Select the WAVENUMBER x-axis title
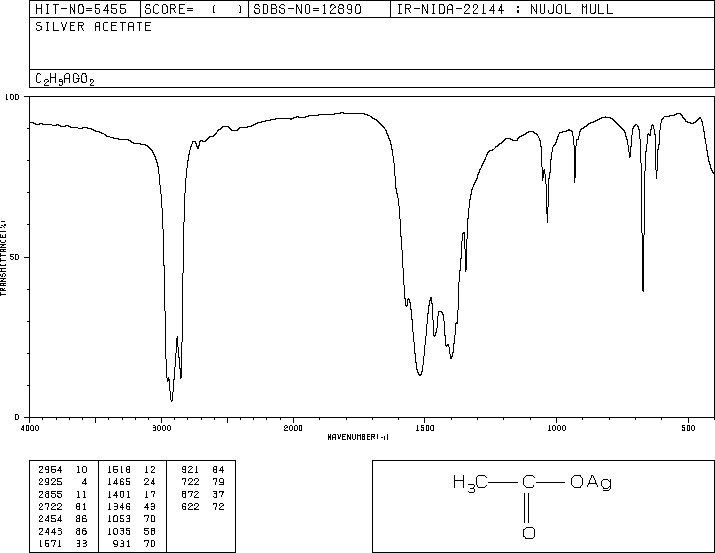The height and width of the screenshot is (553, 715). pyautogui.click(x=358, y=437)
